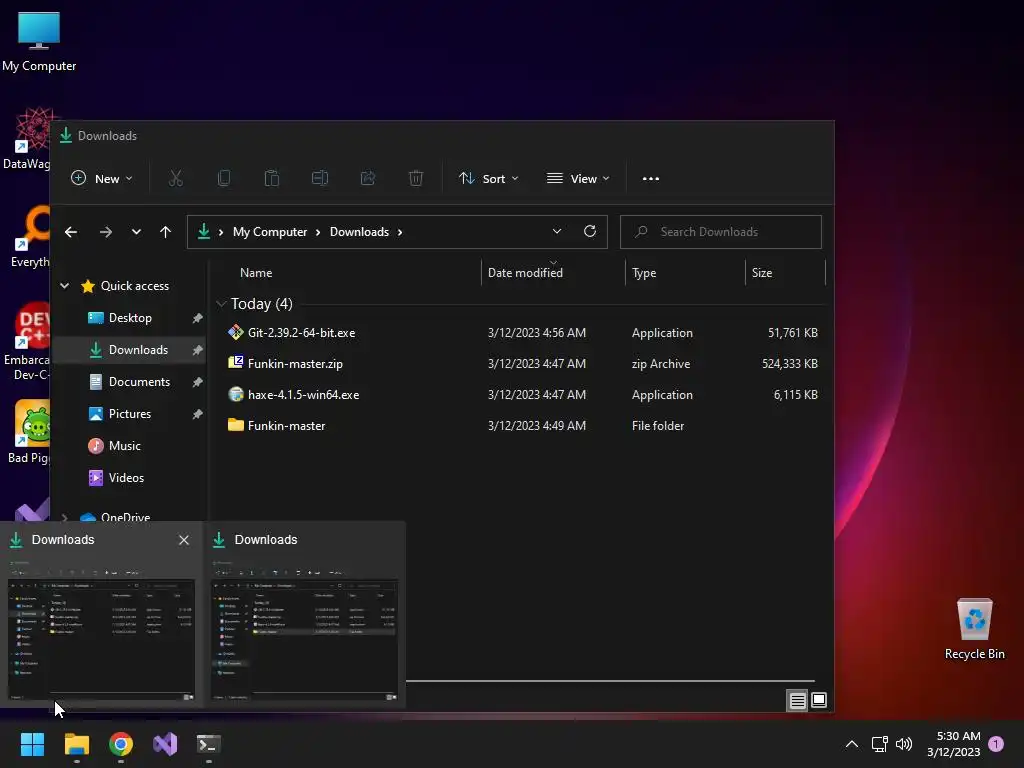Open the Sort options dropdown
This screenshot has width=1024, height=768.
[488, 178]
